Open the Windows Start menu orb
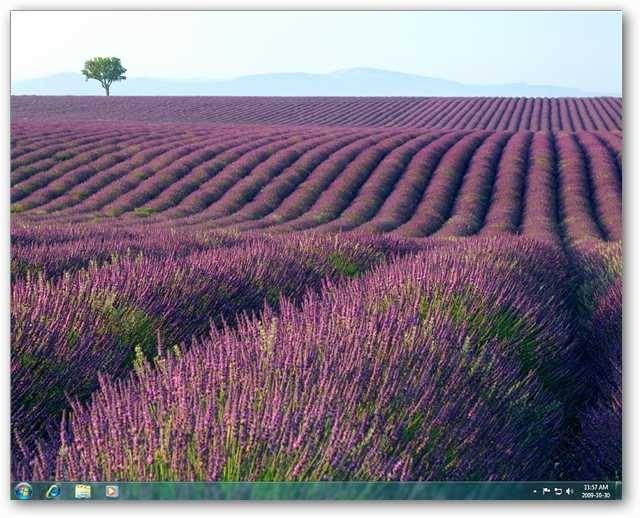 (x=23, y=491)
